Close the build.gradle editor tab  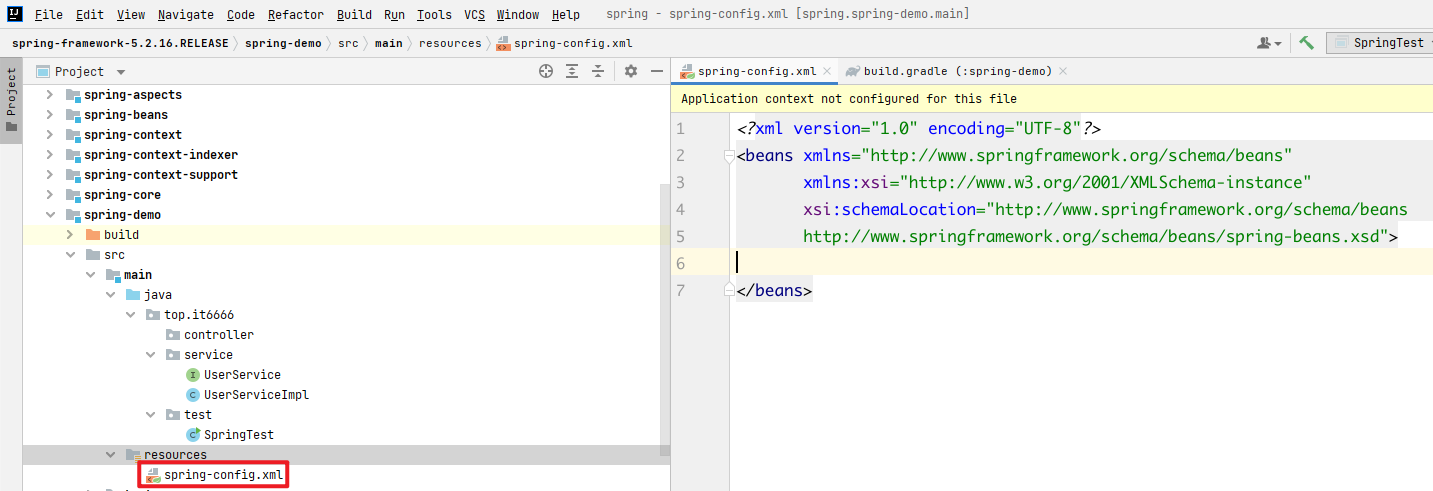[x=1062, y=72]
